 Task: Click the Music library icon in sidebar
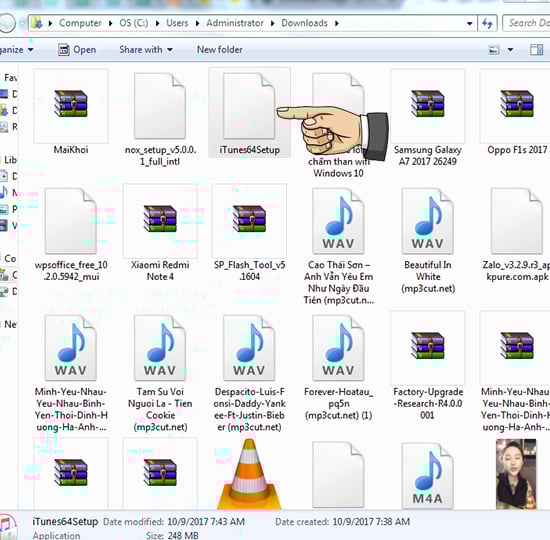click(x=4, y=193)
